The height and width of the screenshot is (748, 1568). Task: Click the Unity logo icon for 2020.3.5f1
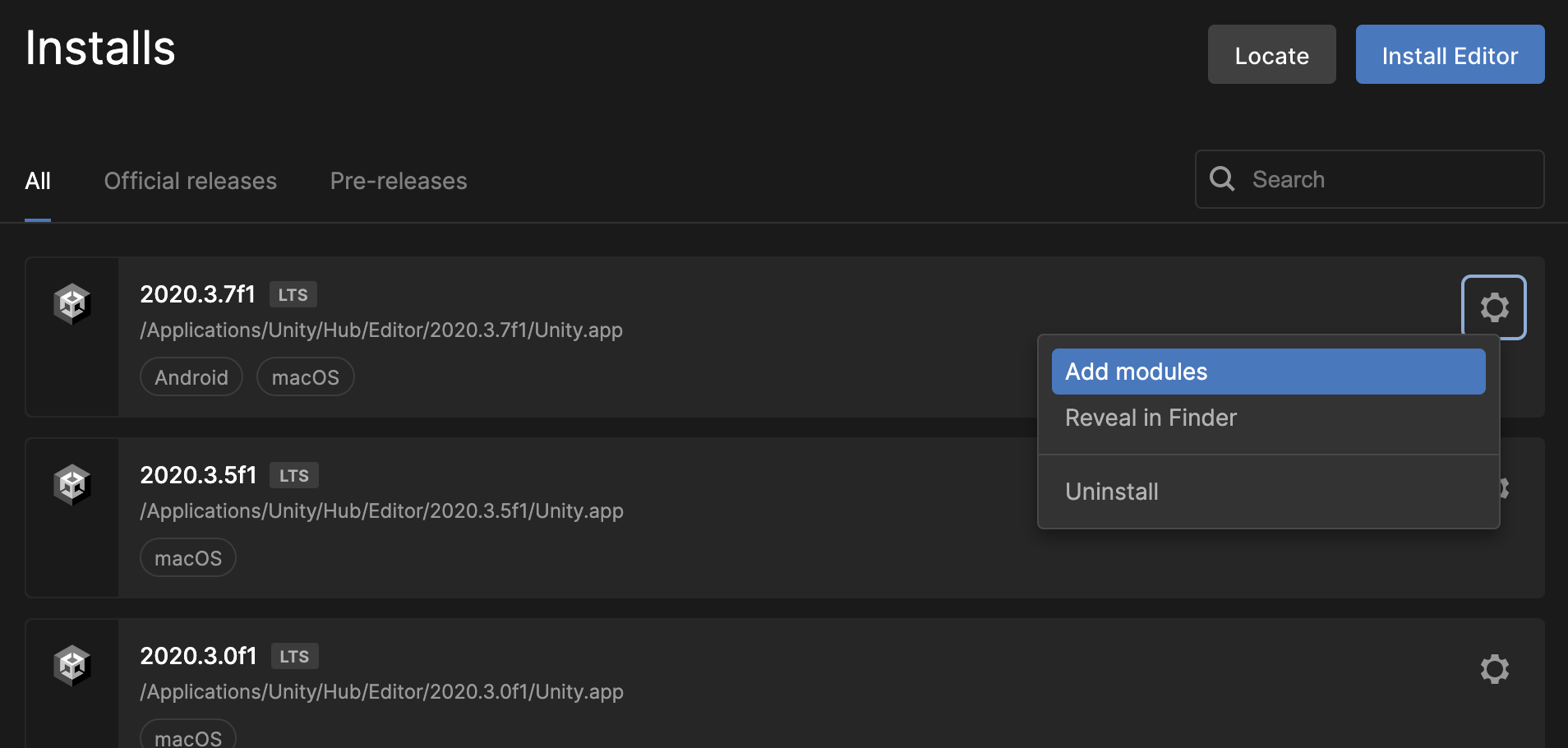[72, 485]
